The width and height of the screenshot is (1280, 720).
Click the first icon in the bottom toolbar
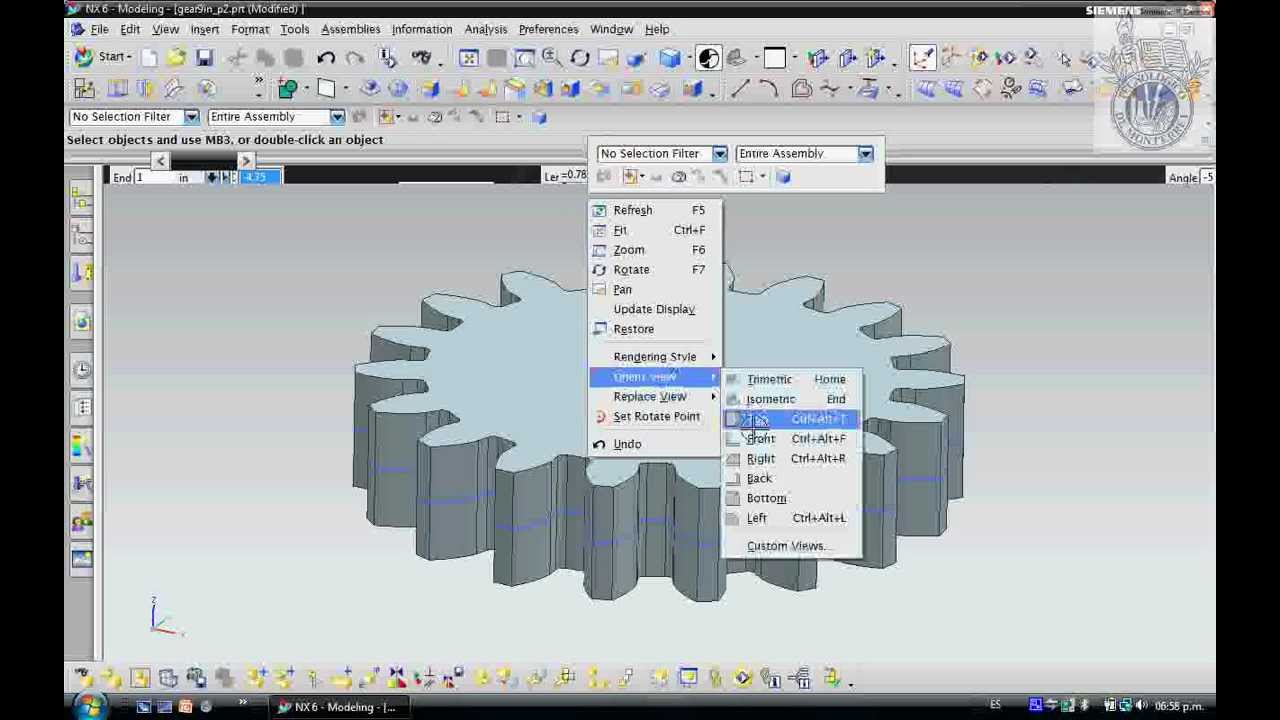[x=82, y=678]
